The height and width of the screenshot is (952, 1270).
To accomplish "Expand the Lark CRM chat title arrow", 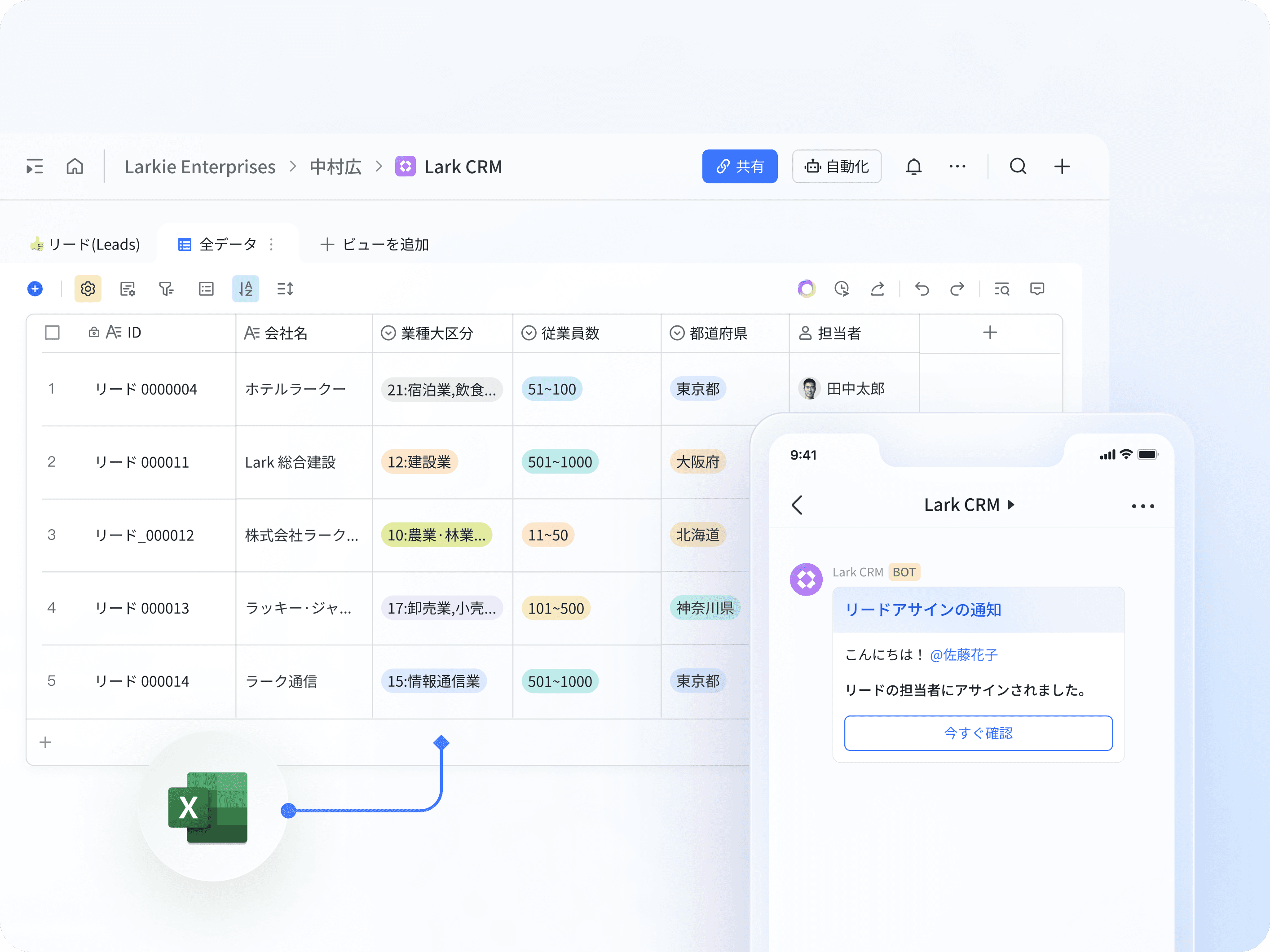I will coord(1012,505).
